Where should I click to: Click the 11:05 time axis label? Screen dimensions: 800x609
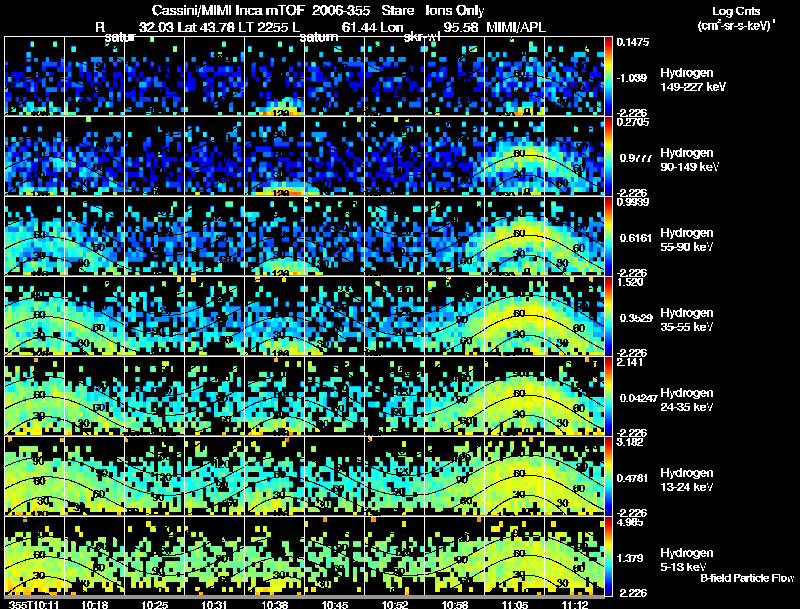click(x=515, y=604)
